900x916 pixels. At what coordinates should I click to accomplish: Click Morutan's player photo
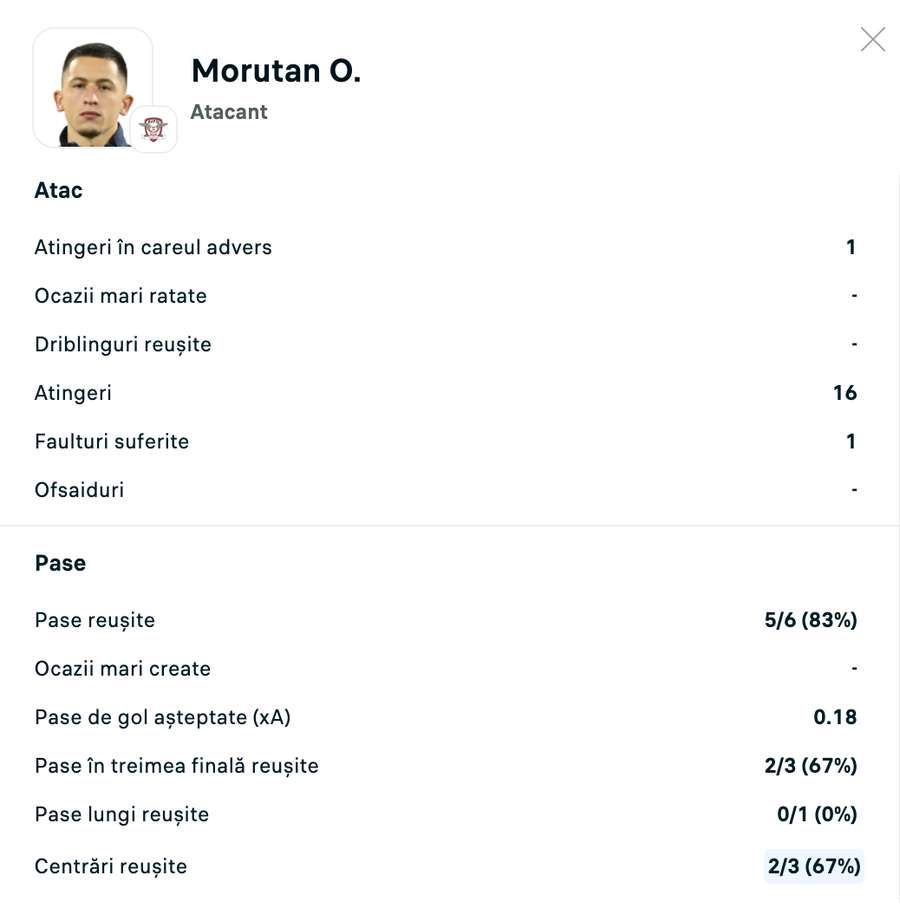pos(92,88)
